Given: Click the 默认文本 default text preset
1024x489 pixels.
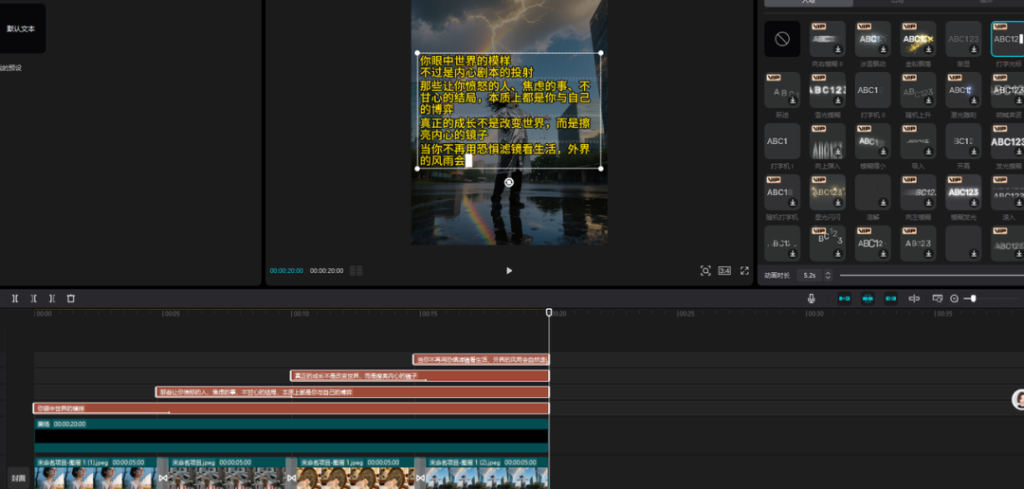Looking at the screenshot, I should coord(22,29).
